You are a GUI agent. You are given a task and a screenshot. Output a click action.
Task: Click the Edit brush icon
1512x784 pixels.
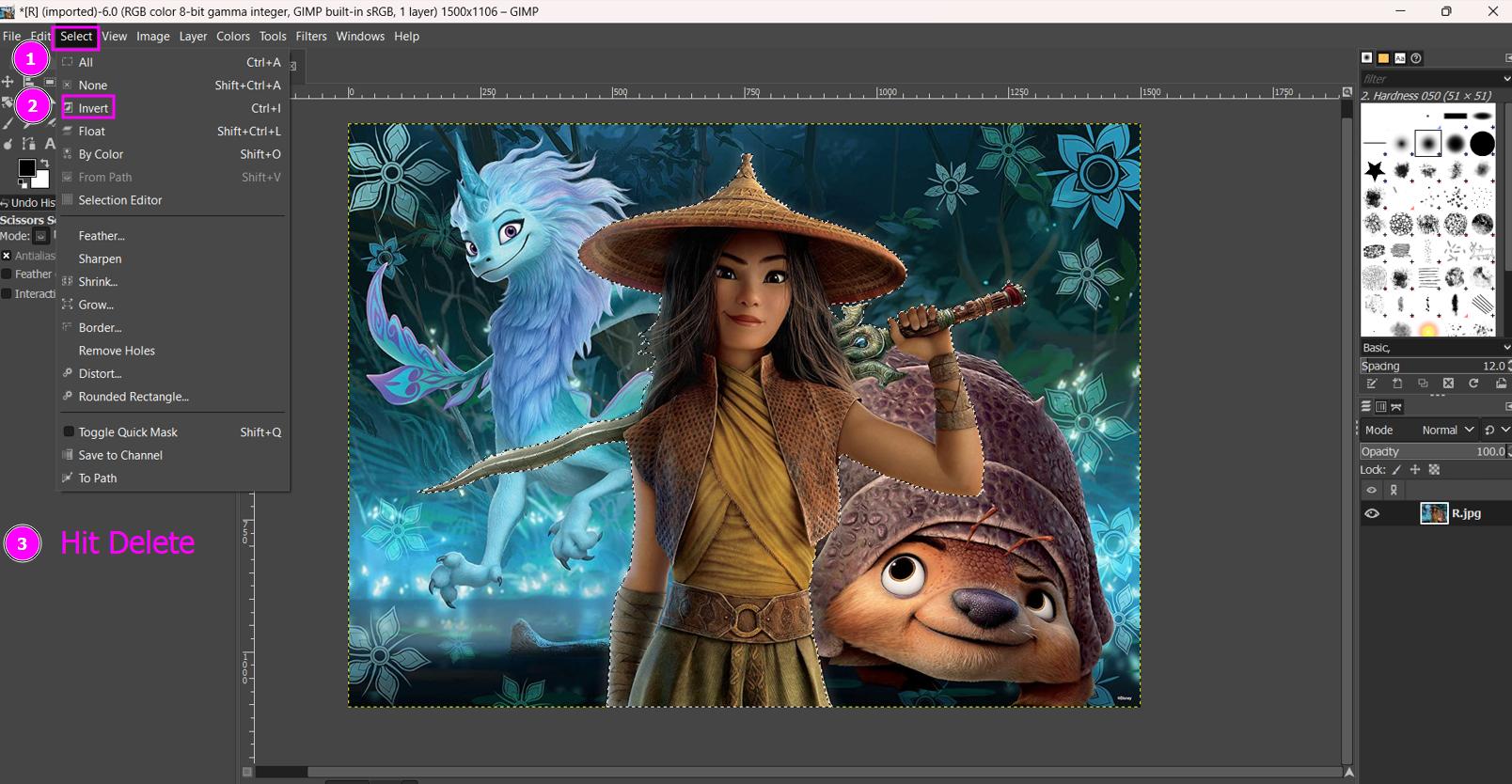(1372, 384)
